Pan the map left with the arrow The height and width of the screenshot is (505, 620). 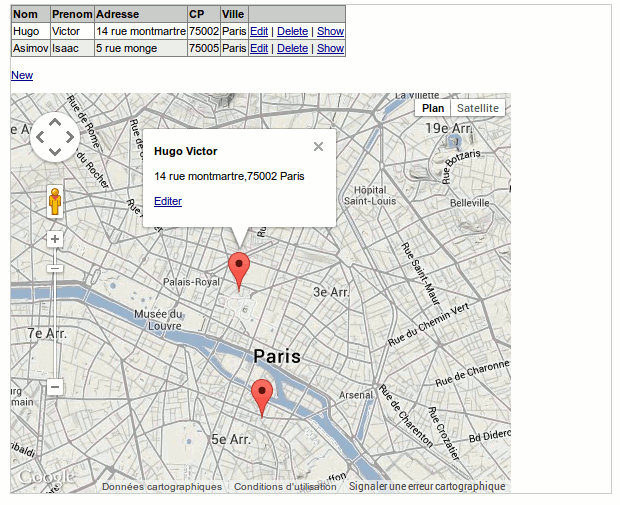39,138
